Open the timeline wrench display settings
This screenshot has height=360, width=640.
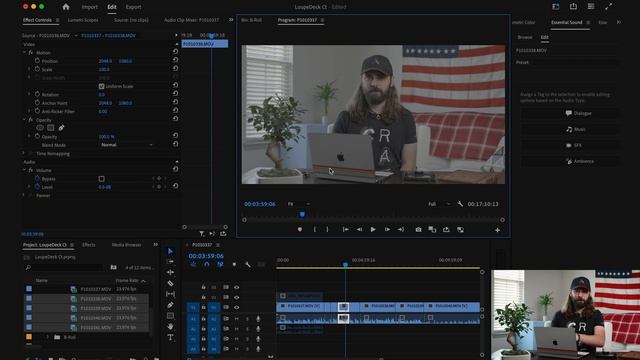248,264
